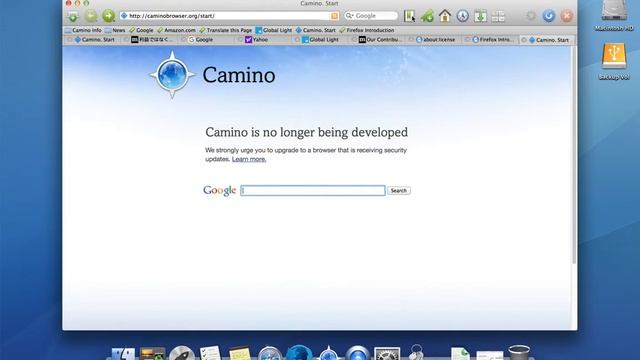Screen dimensions: 640x360
Task: Reload the page with blue refresh icon
Action: click(x=549, y=16)
